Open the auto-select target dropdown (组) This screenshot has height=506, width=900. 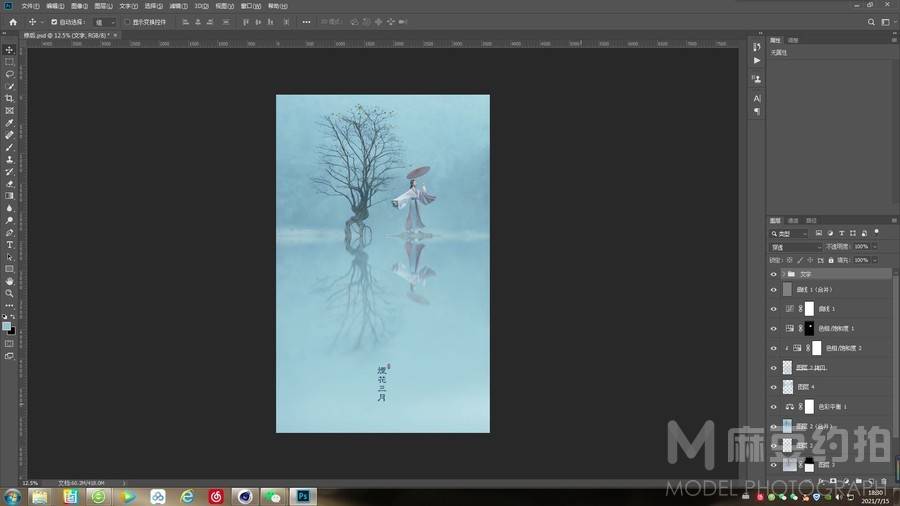104,22
